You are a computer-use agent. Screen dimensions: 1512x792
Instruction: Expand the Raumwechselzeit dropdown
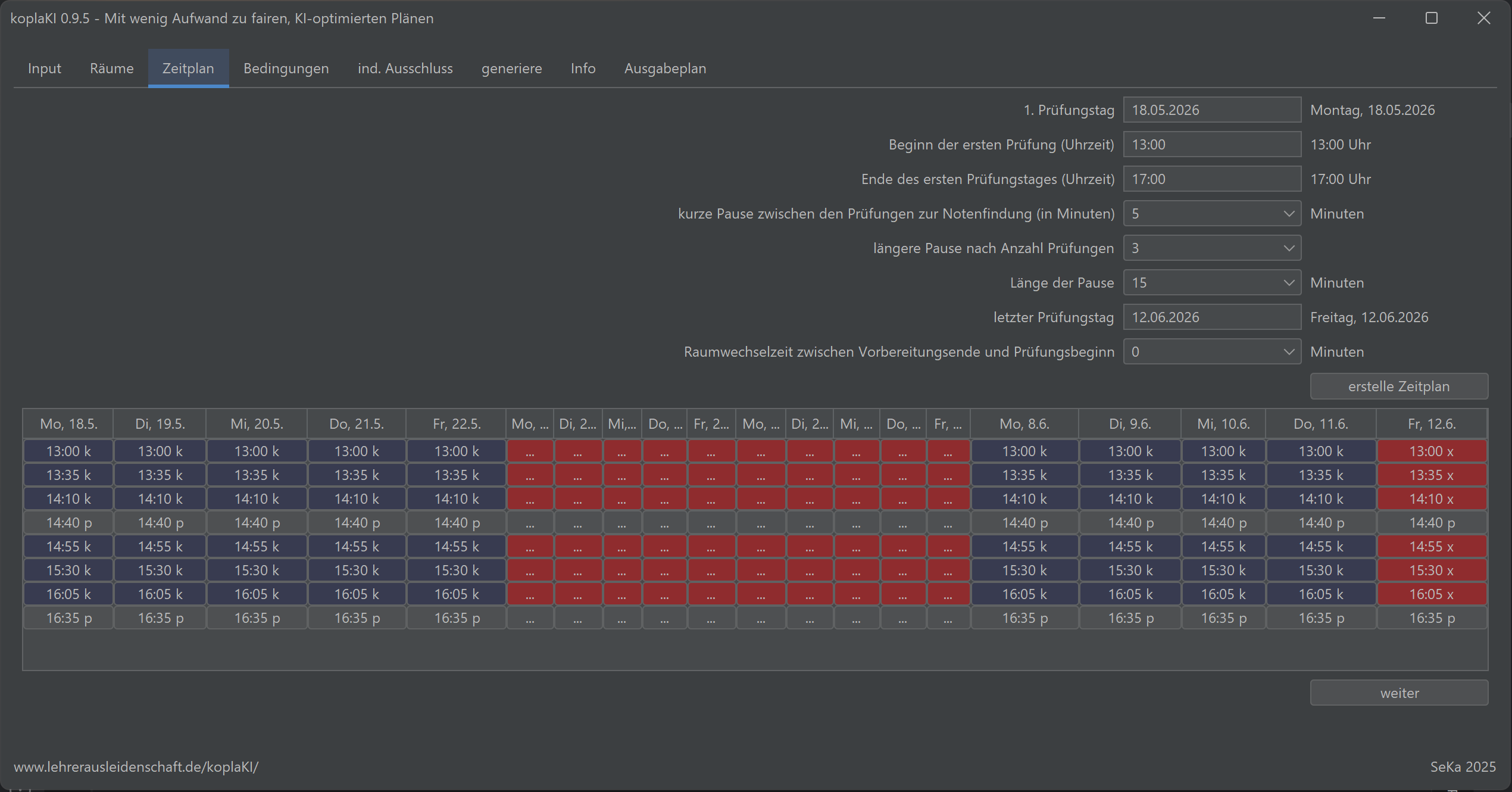(x=1212, y=352)
